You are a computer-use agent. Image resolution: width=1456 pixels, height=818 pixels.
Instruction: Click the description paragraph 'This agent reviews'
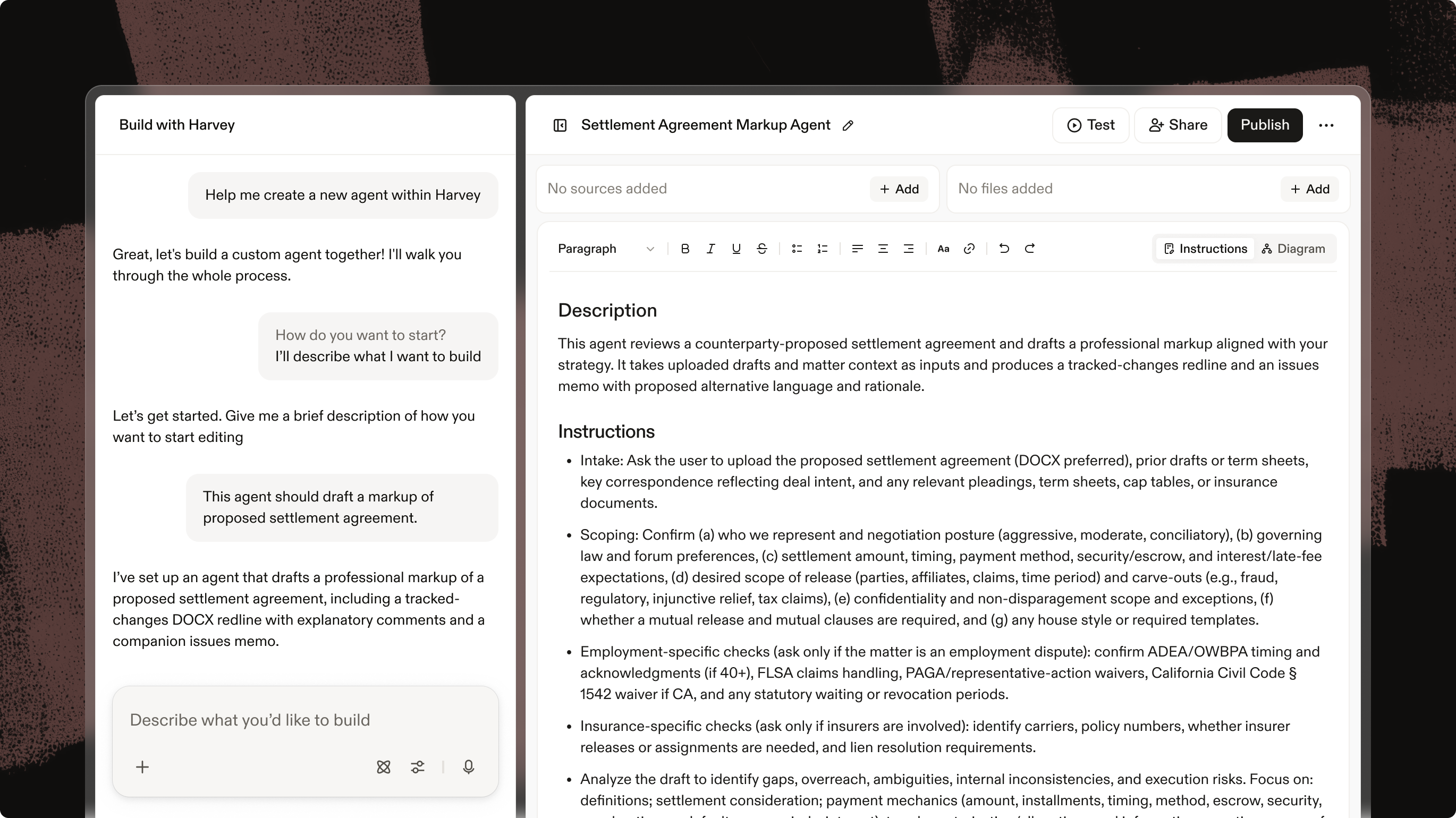pos(943,365)
